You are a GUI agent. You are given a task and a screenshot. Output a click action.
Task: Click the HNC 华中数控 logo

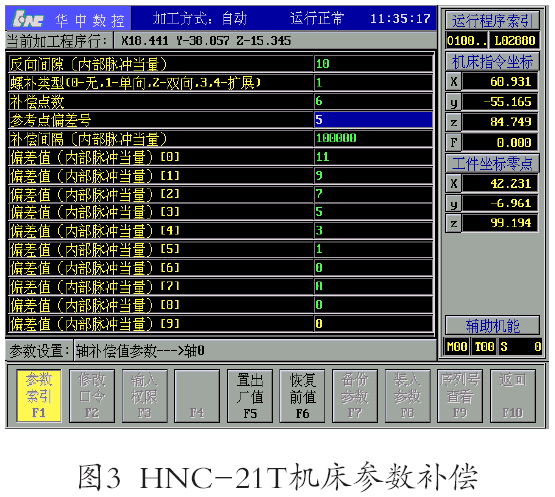tap(68, 18)
